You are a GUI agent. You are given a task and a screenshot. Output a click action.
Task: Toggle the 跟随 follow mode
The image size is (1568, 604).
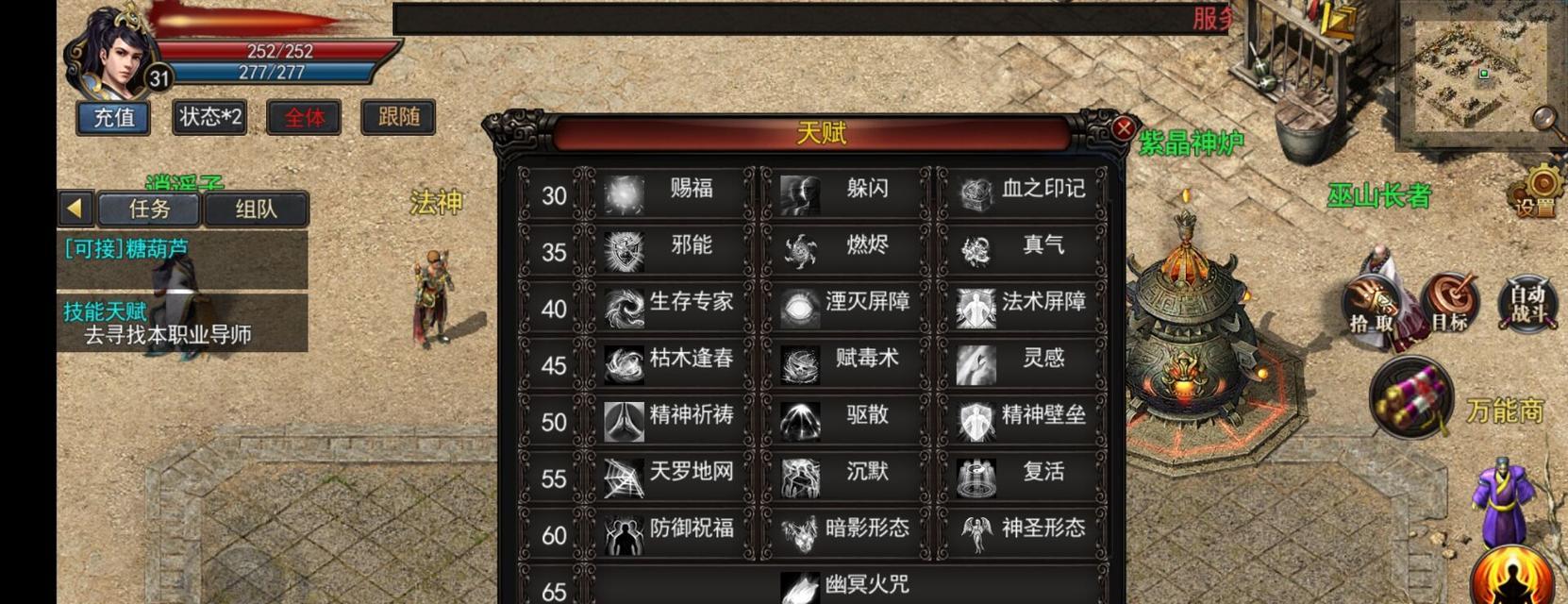click(398, 117)
